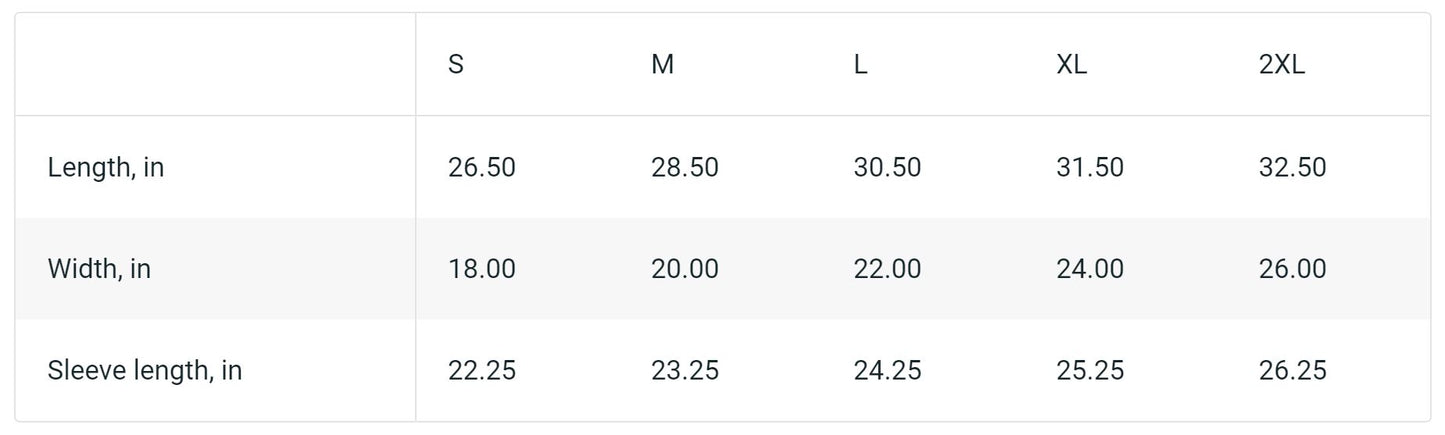Click the 22.00 width value for L

[x=887, y=269]
